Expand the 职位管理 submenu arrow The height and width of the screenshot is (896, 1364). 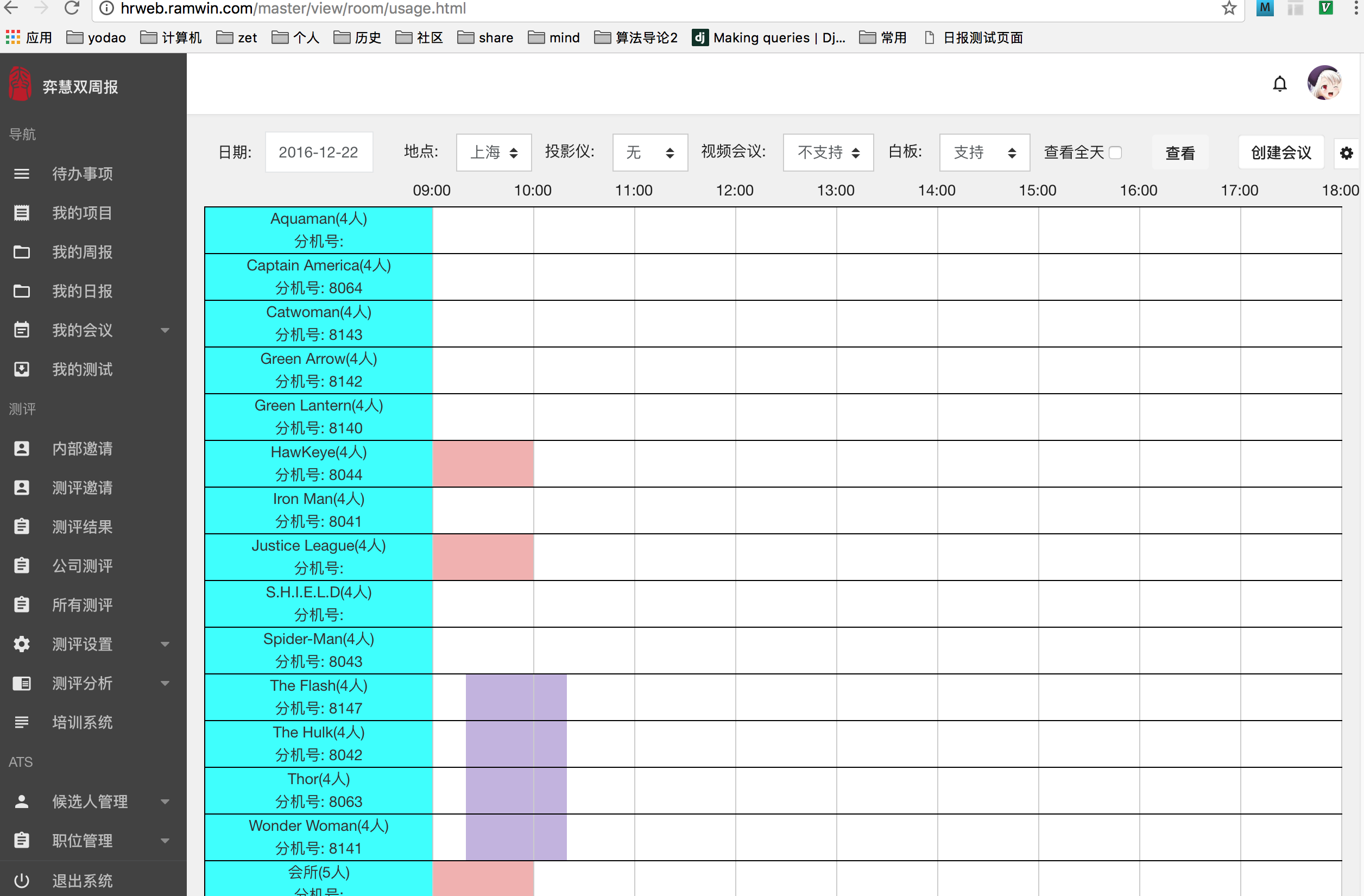pyautogui.click(x=165, y=841)
